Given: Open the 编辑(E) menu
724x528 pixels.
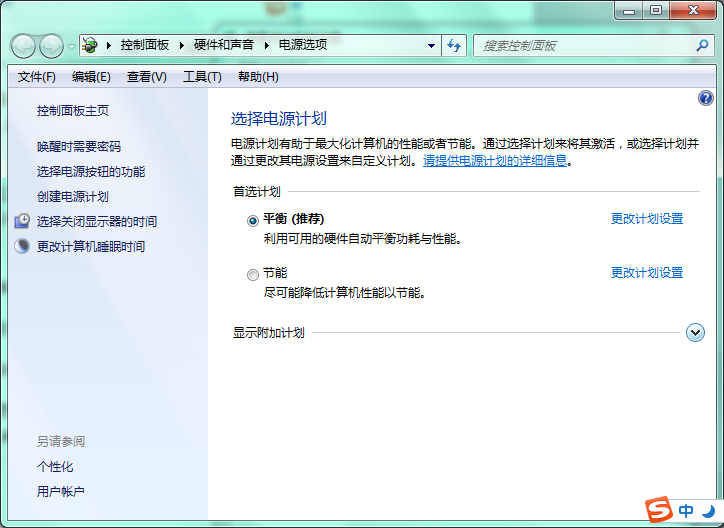Looking at the screenshot, I should pos(91,77).
